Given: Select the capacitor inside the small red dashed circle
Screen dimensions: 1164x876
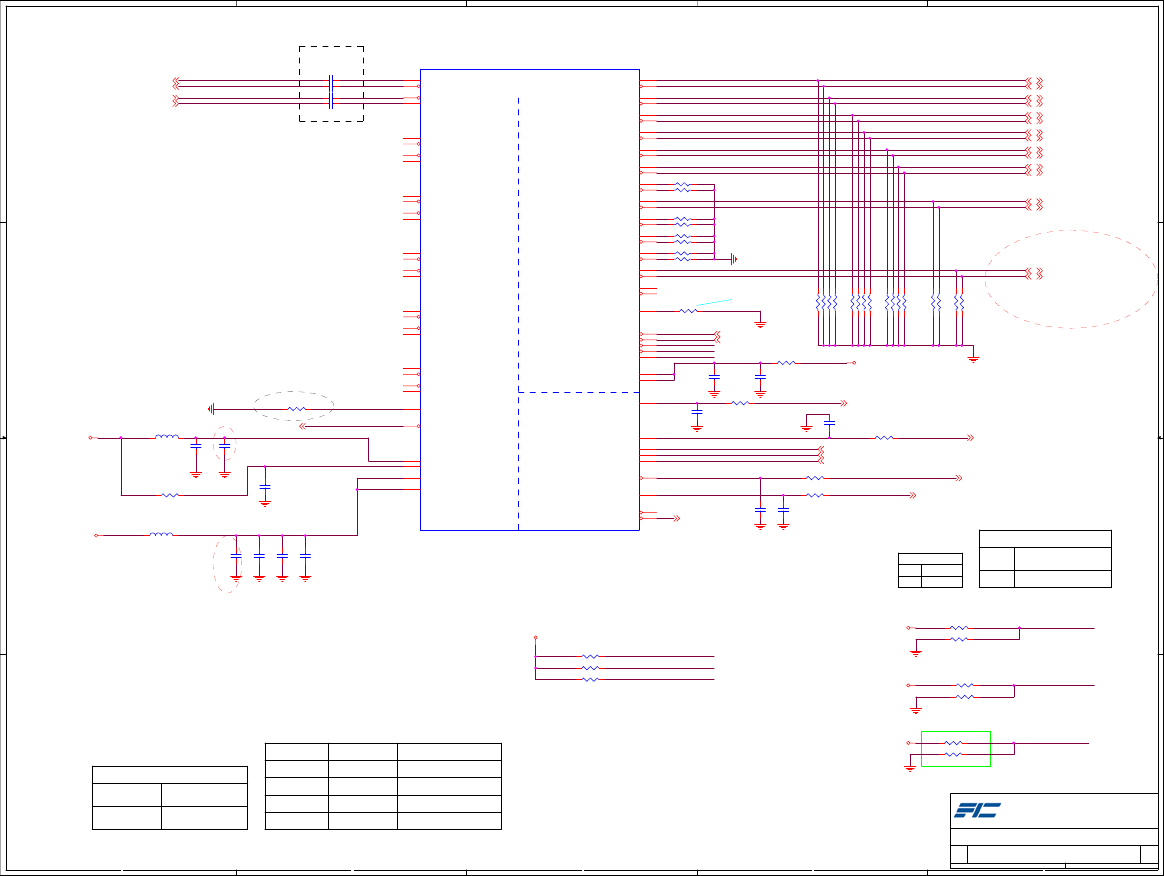Looking at the screenshot, I should tap(224, 446).
